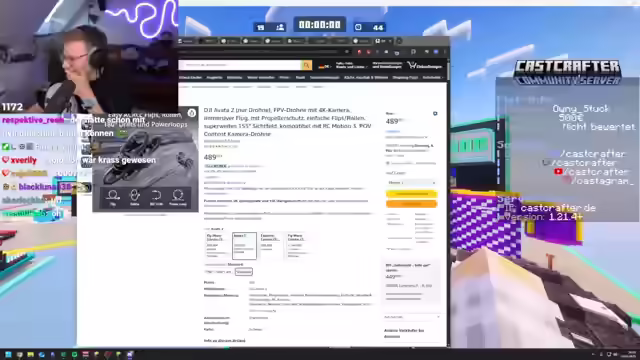Screen dimensions: 640x360
Task: Open the Menge quantity dropdown
Action: point(411,182)
